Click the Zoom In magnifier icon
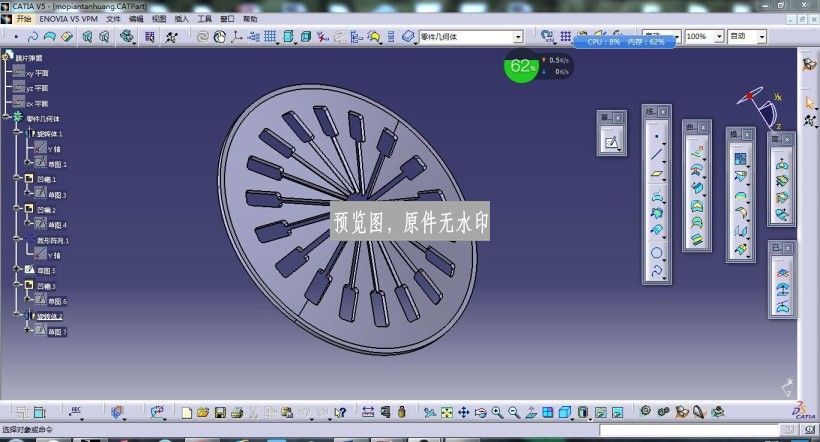The image size is (820, 442). pos(497,413)
